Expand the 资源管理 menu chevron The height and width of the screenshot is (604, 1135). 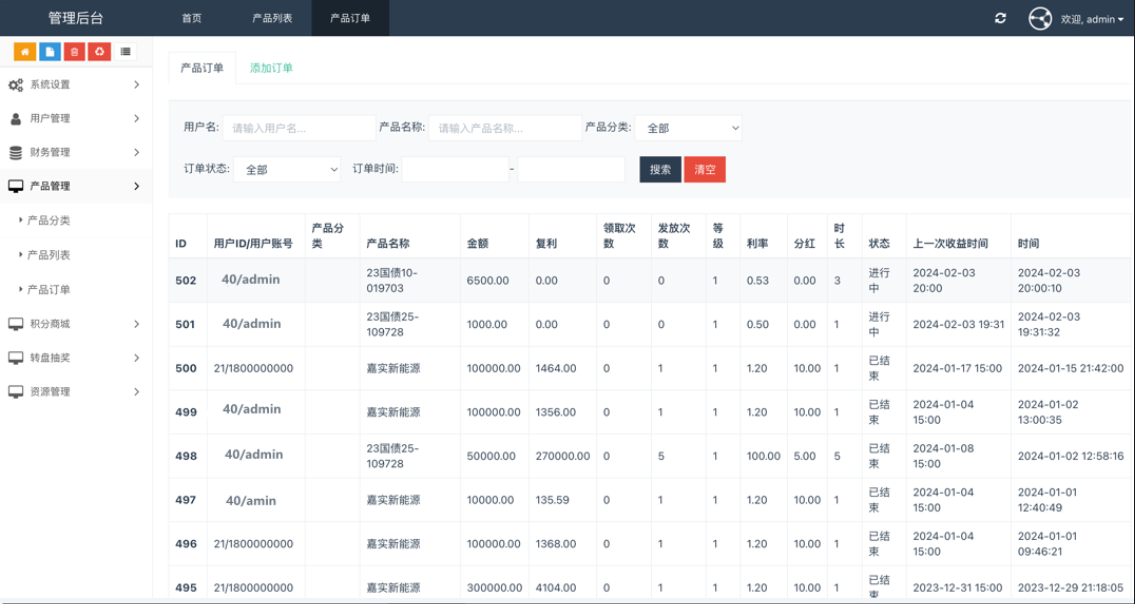(x=137, y=392)
